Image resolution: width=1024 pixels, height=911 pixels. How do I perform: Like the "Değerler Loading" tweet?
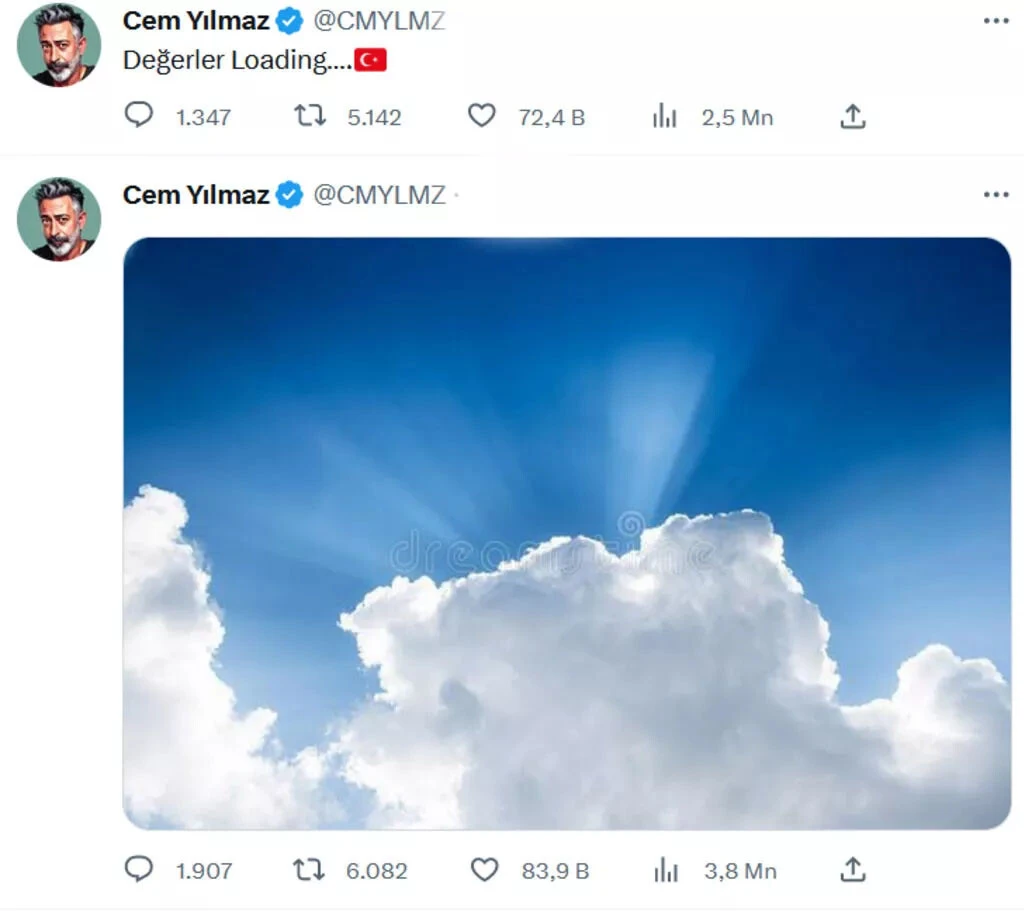pyautogui.click(x=482, y=116)
